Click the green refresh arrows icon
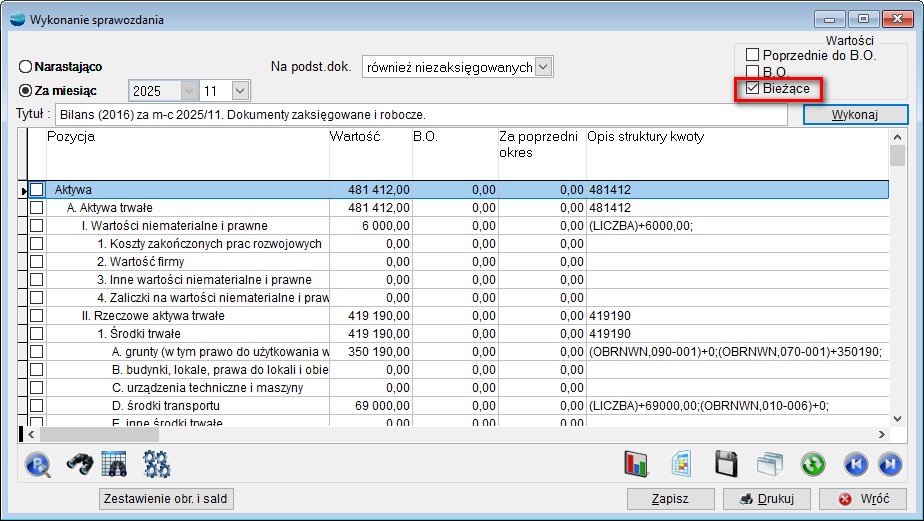This screenshot has width=924, height=521. (x=813, y=465)
